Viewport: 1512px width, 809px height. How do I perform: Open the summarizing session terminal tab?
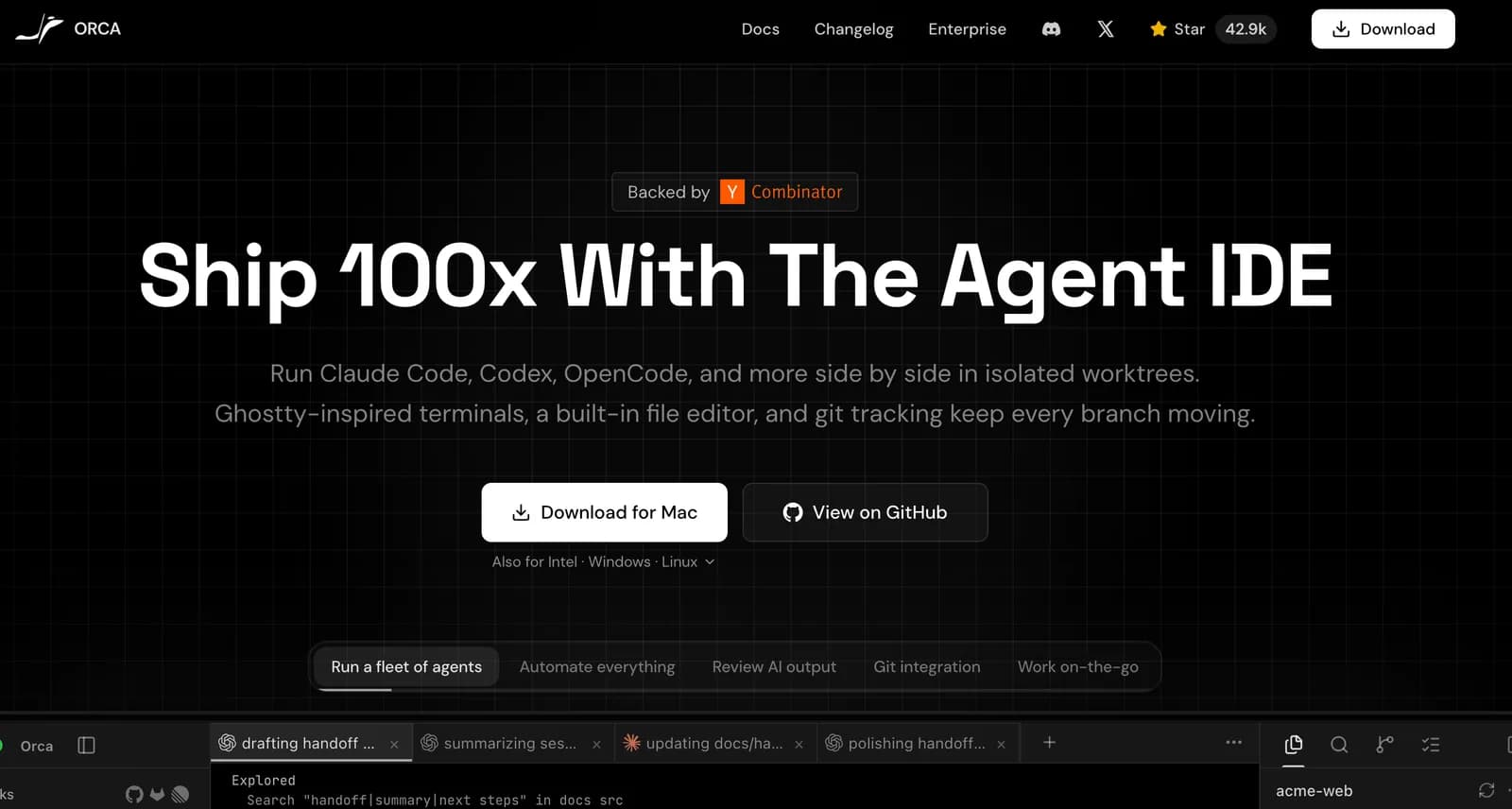click(513, 744)
